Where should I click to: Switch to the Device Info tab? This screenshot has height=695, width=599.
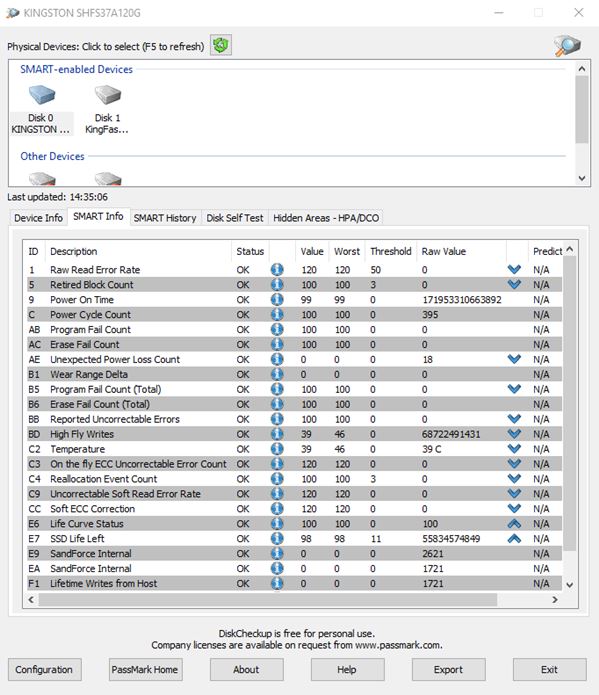coord(39,218)
